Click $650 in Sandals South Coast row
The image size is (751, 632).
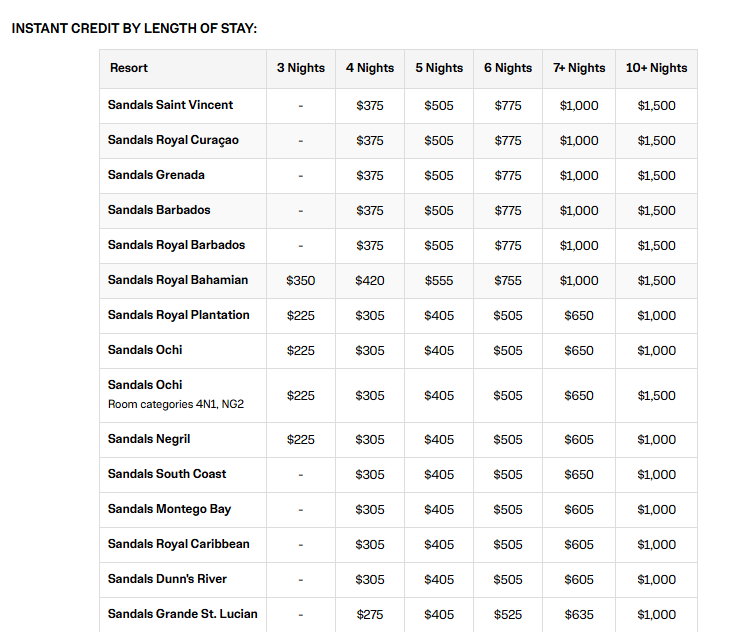click(579, 475)
